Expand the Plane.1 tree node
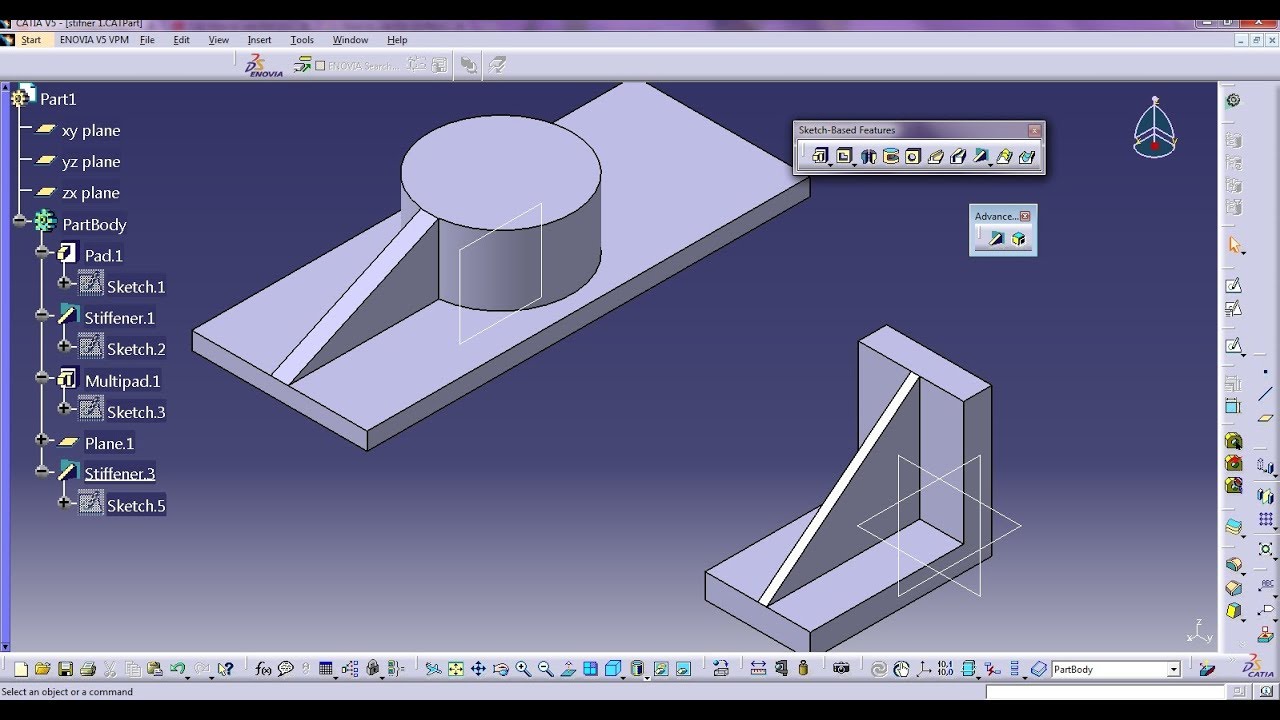 (42, 439)
